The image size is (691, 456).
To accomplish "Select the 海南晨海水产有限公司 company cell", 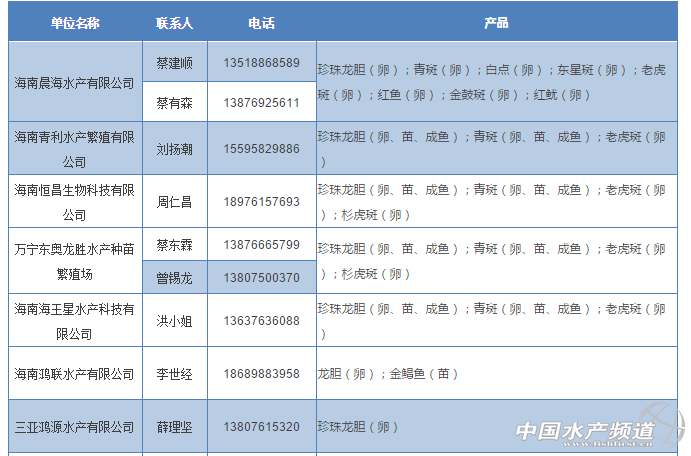I will point(75,82).
